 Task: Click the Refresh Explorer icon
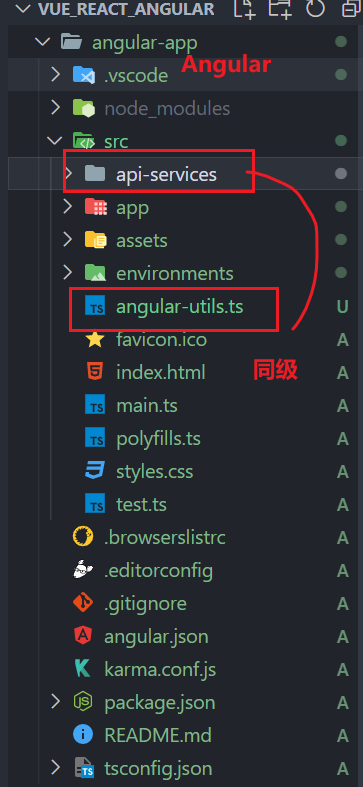pos(316,9)
